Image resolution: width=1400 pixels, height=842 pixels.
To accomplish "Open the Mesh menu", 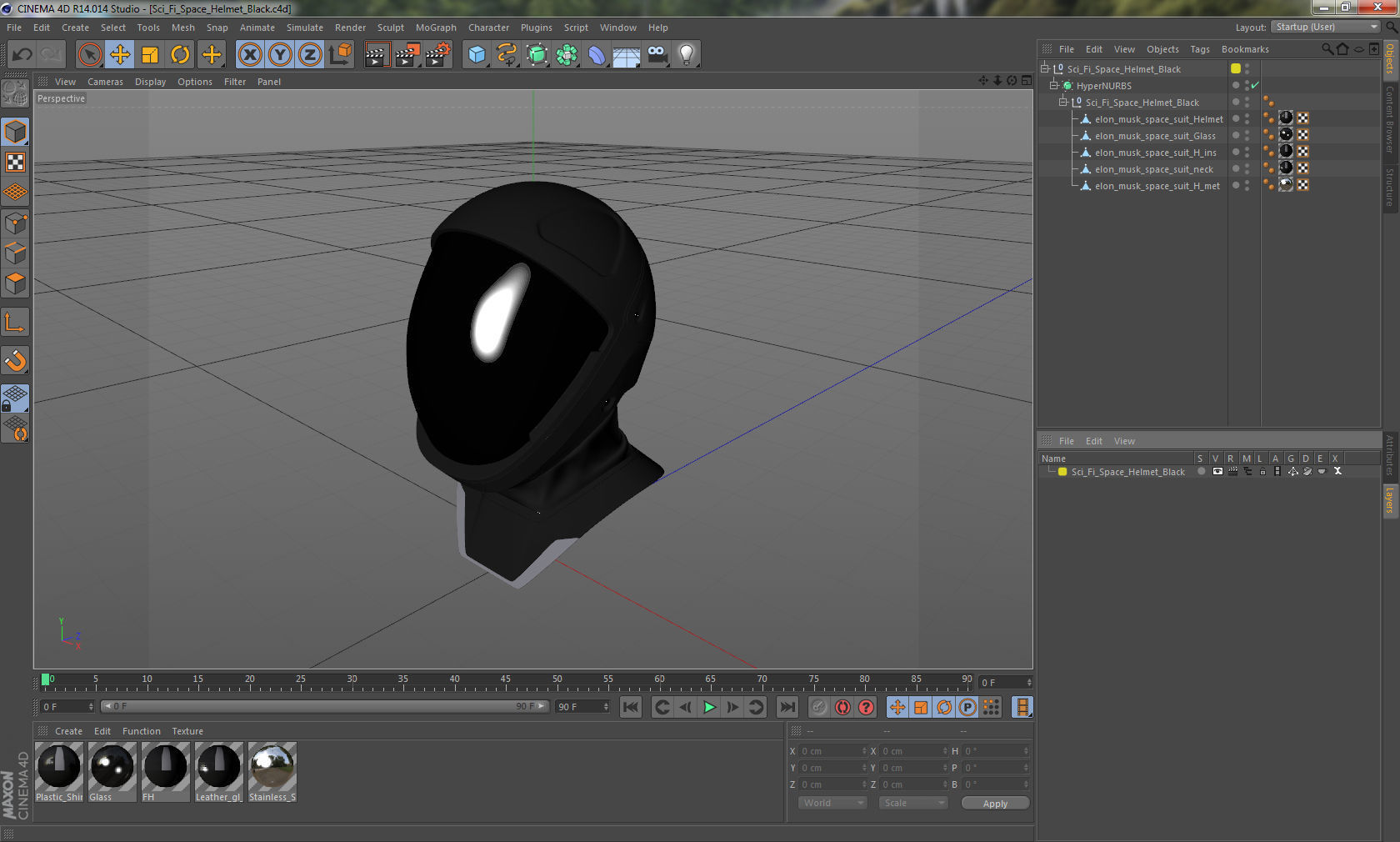I will [x=182, y=28].
